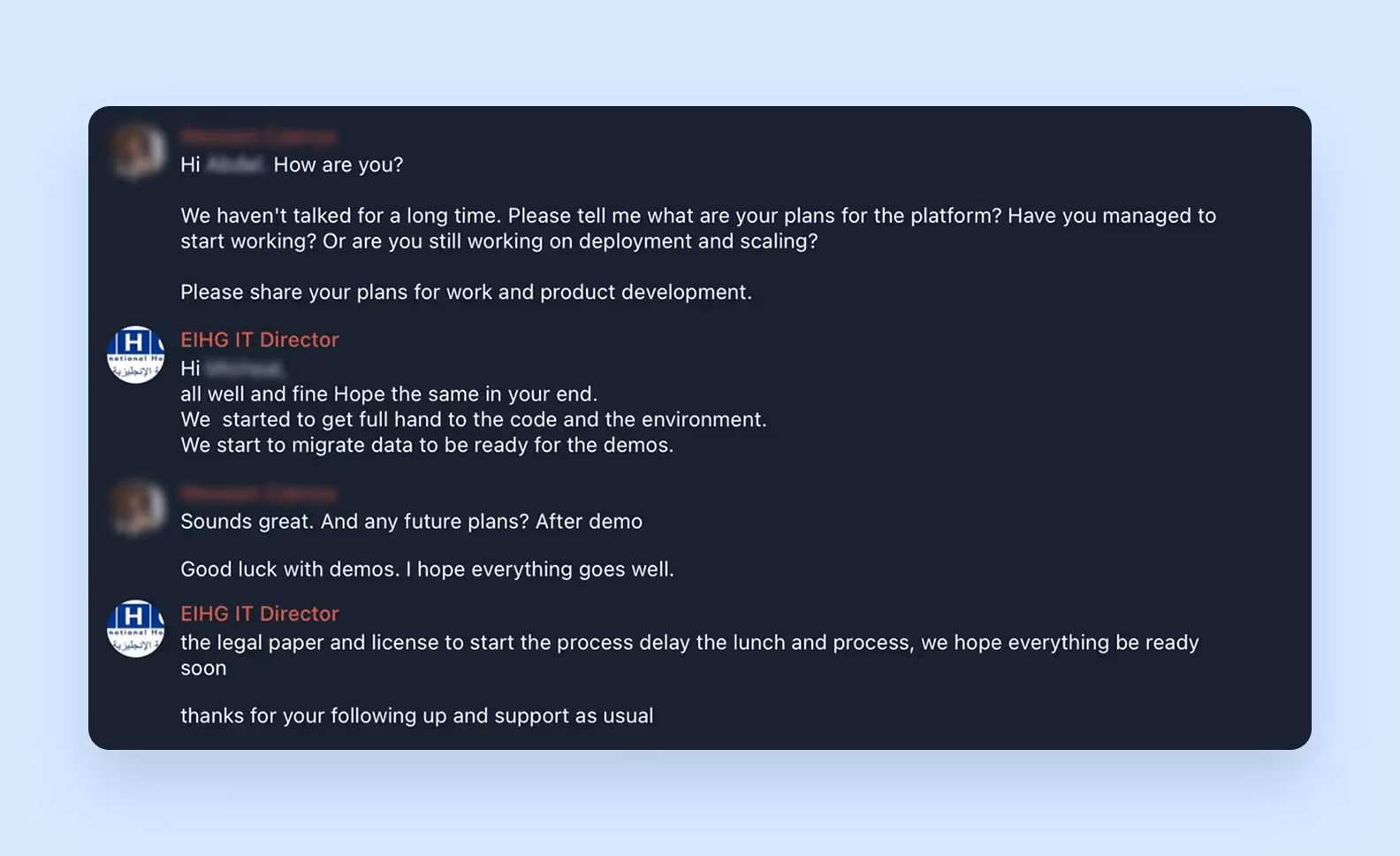This screenshot has width=1400, height=856.
Task: Click the message about platform plans
Action: [x=697, y=227]
